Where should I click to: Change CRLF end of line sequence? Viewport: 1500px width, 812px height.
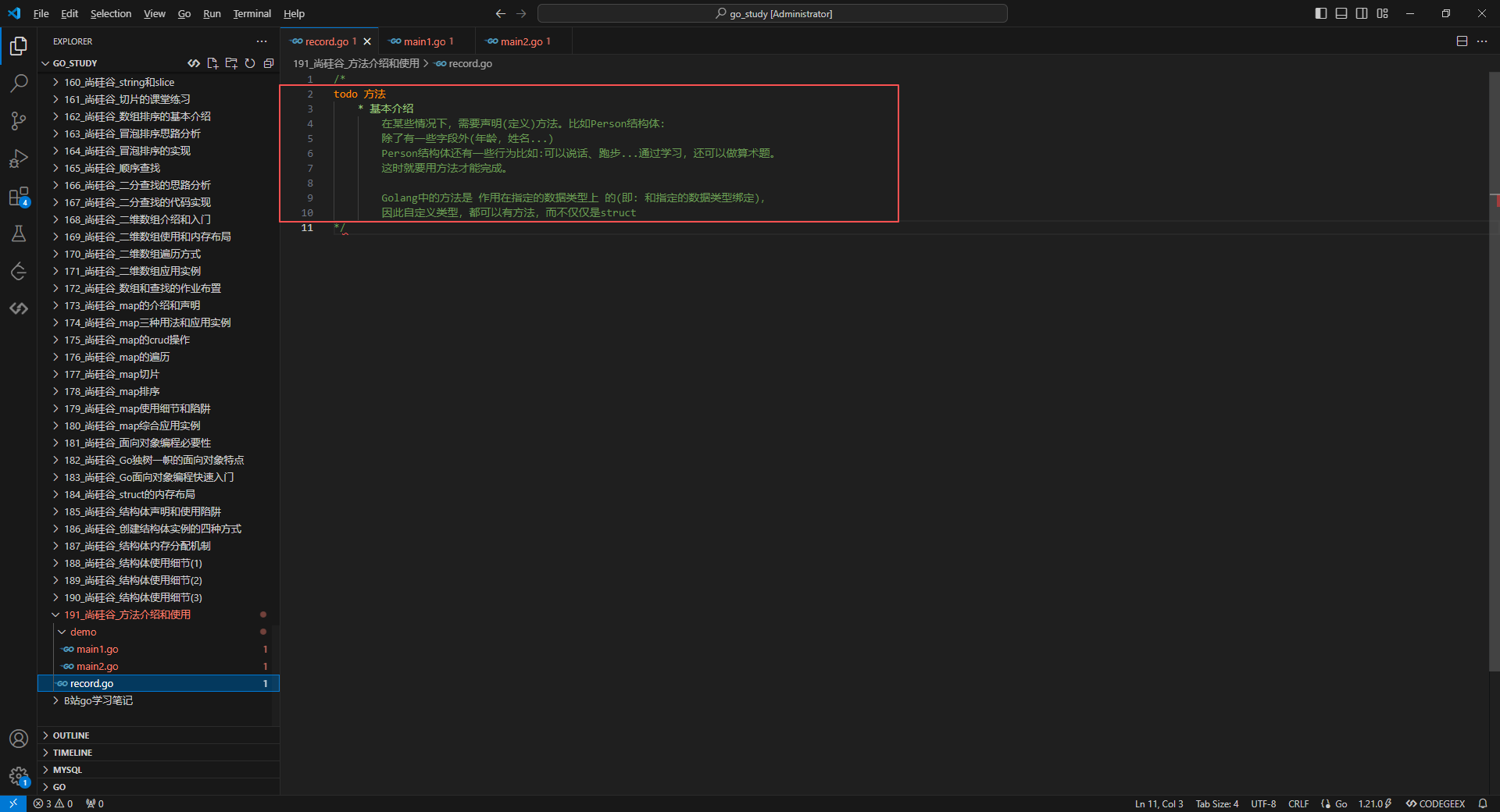coord(1298,803)
